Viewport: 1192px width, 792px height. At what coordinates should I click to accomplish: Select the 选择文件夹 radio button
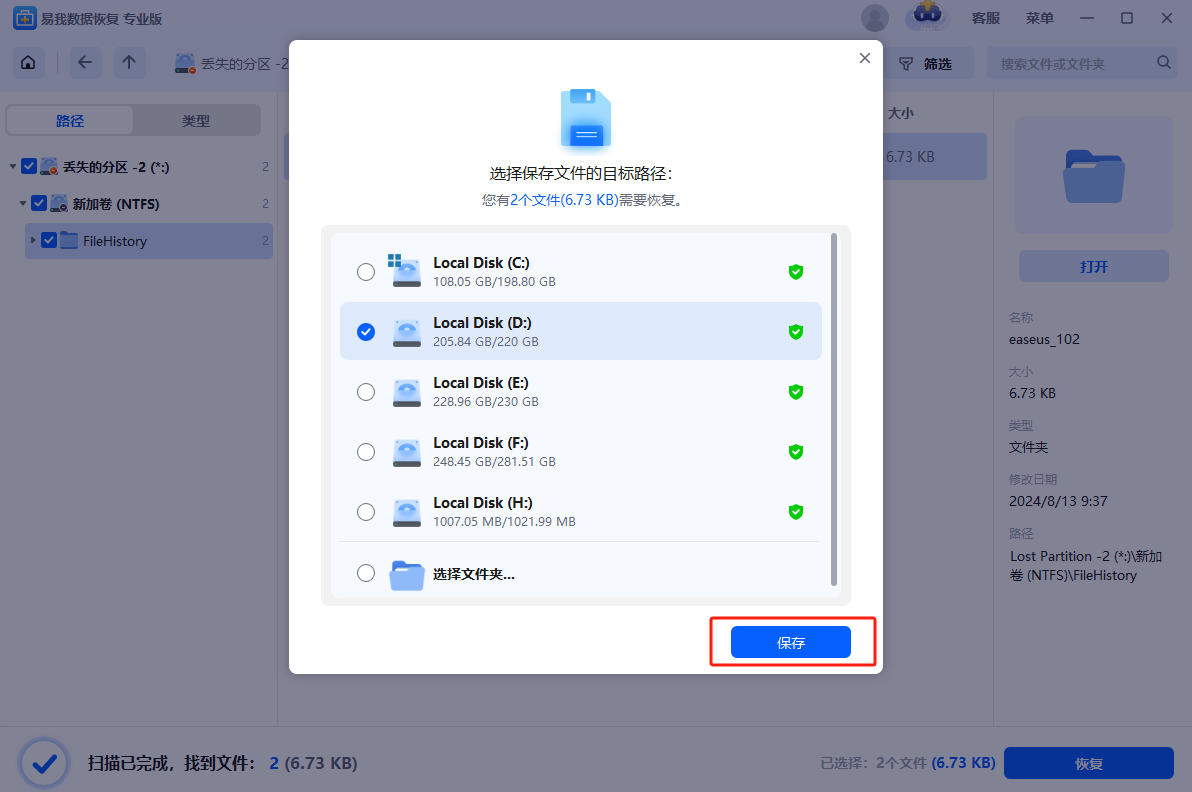366,573
